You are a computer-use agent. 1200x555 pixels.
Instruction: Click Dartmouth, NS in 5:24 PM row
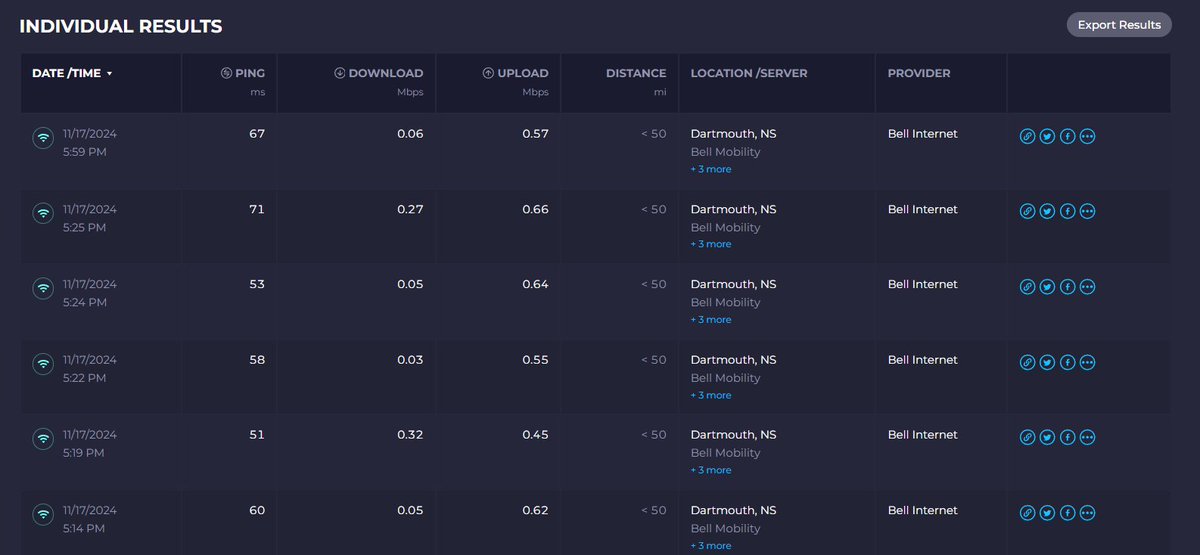tap(733, 284)
